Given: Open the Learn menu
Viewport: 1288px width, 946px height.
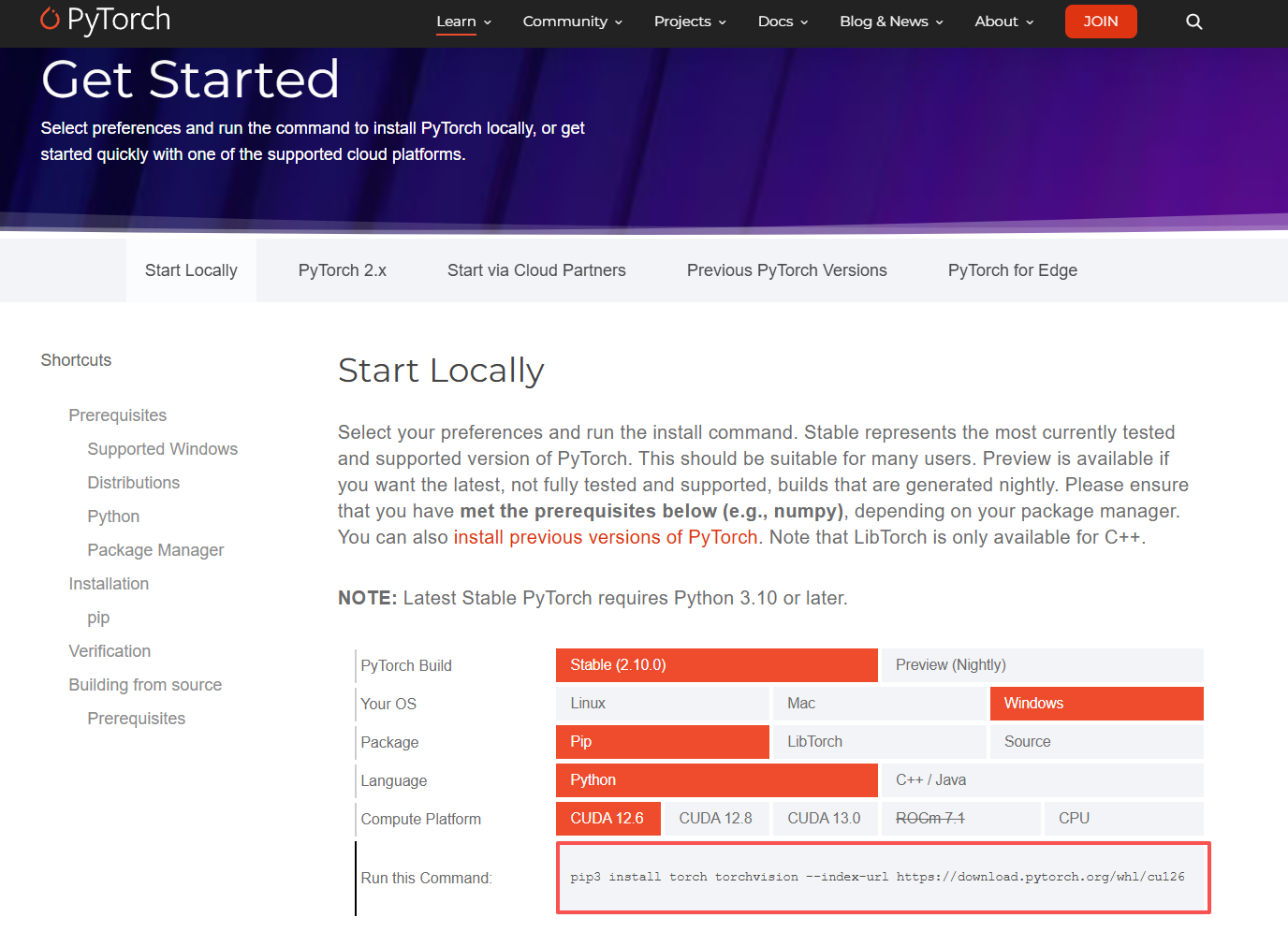Looking at the screenshot, I should coord(463,22).
